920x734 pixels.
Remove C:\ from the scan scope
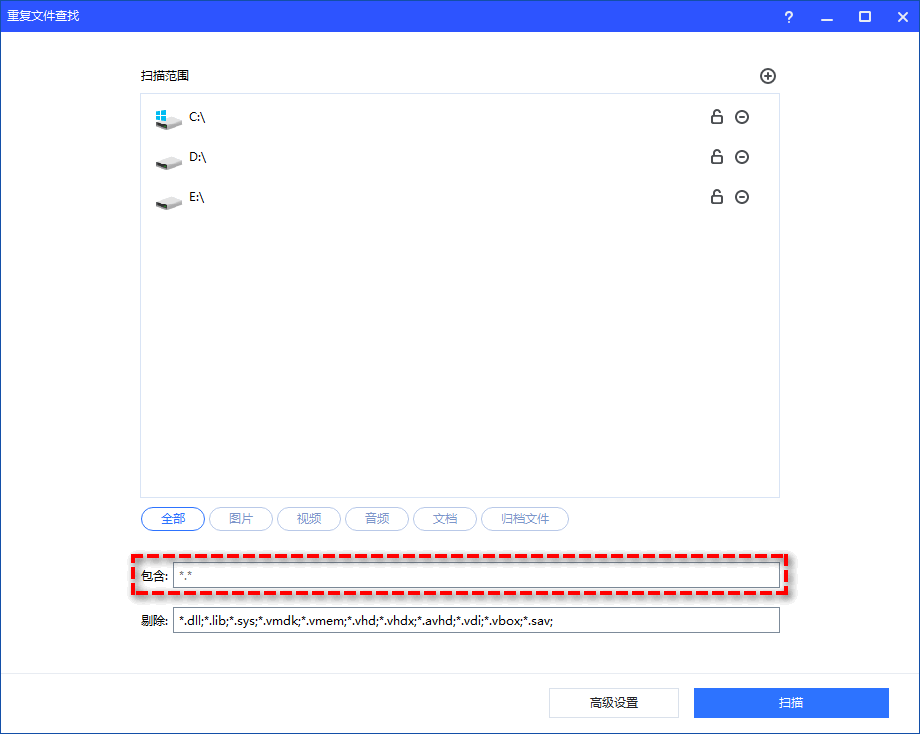point(742,117)
